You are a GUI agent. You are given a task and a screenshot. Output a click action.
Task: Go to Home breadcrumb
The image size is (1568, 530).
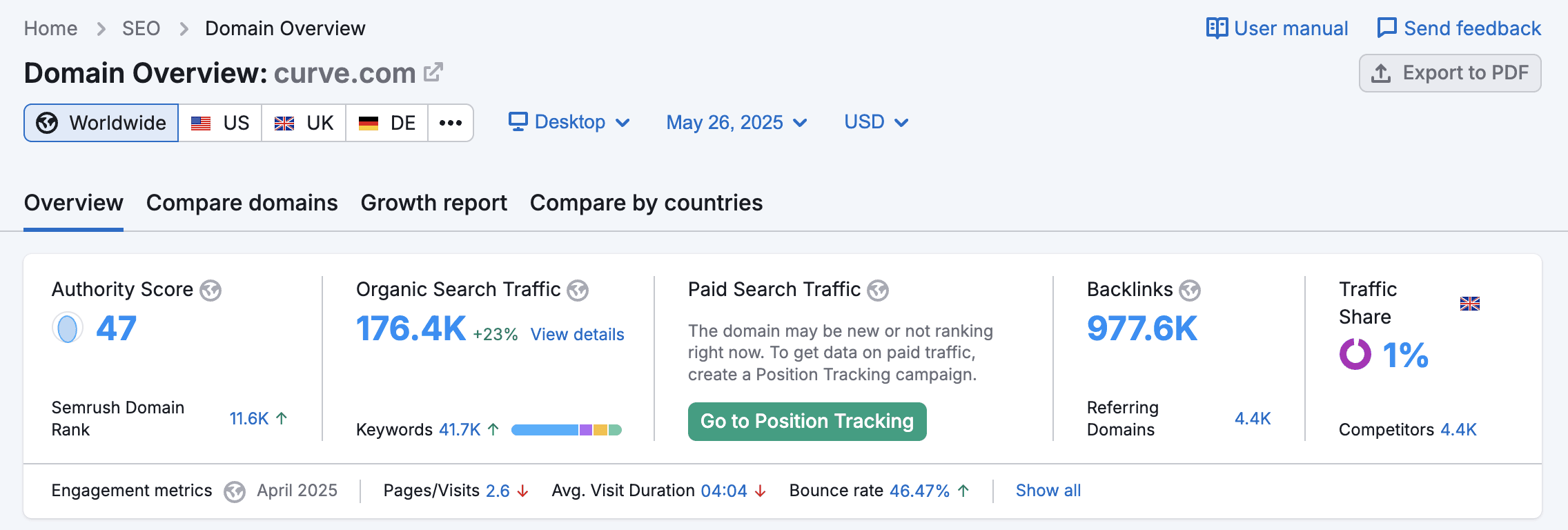(50, 28)
